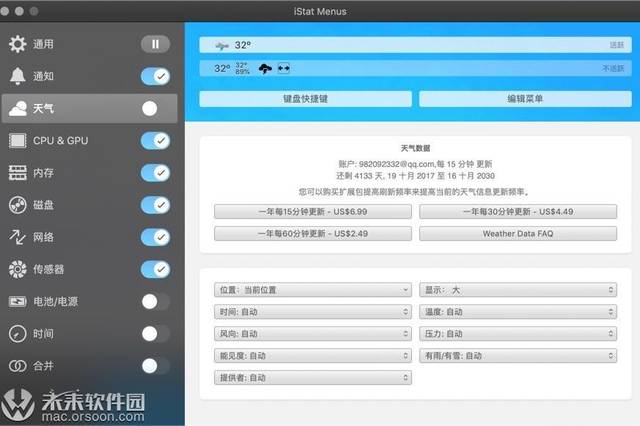Open the 有雨/有雪: 自动 dropdown
The width and height of the screenshot is (640, 426).
518,356
